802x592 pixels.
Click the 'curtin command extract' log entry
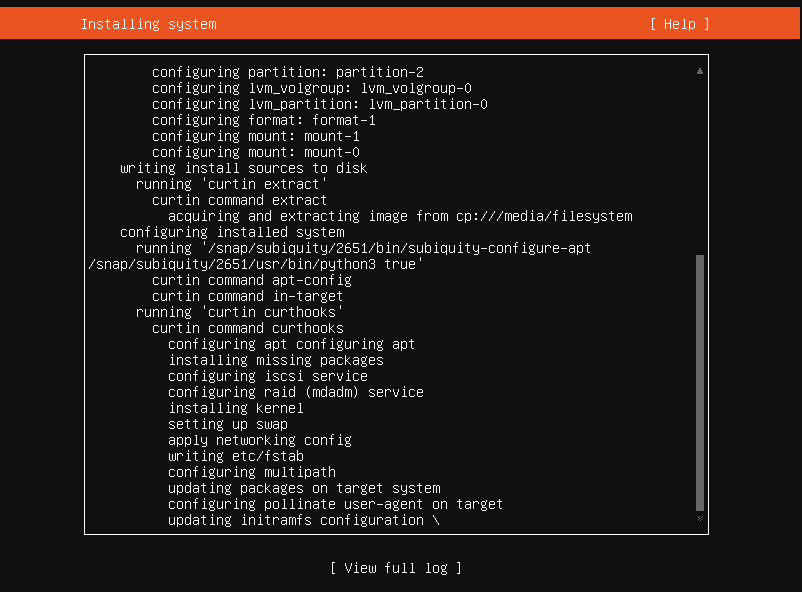239,200
